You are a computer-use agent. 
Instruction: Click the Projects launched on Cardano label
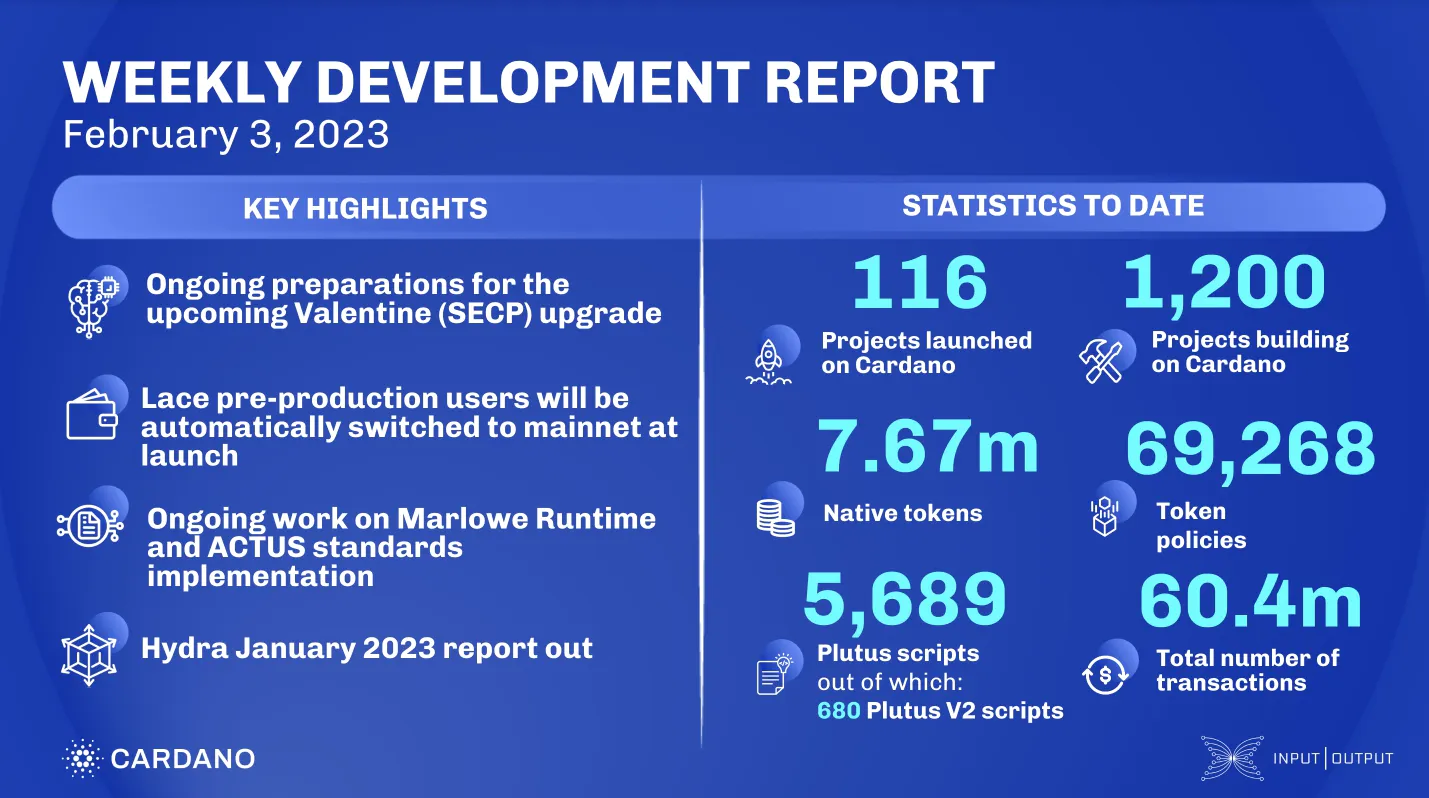[x=926, y=353]
